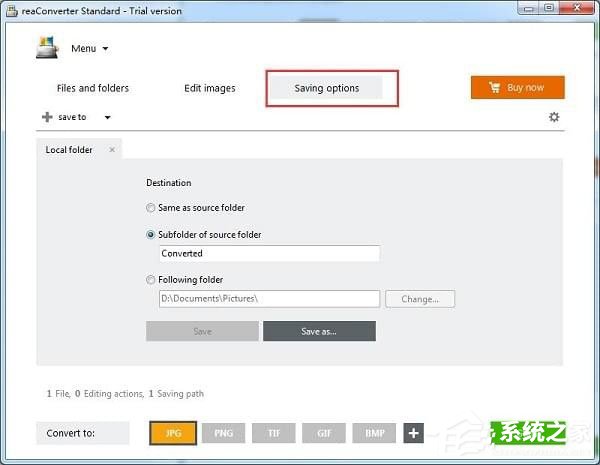Close the Local folder tab
Screen dimensions: 600x465
pyautogui.click(x=112, y=150)
